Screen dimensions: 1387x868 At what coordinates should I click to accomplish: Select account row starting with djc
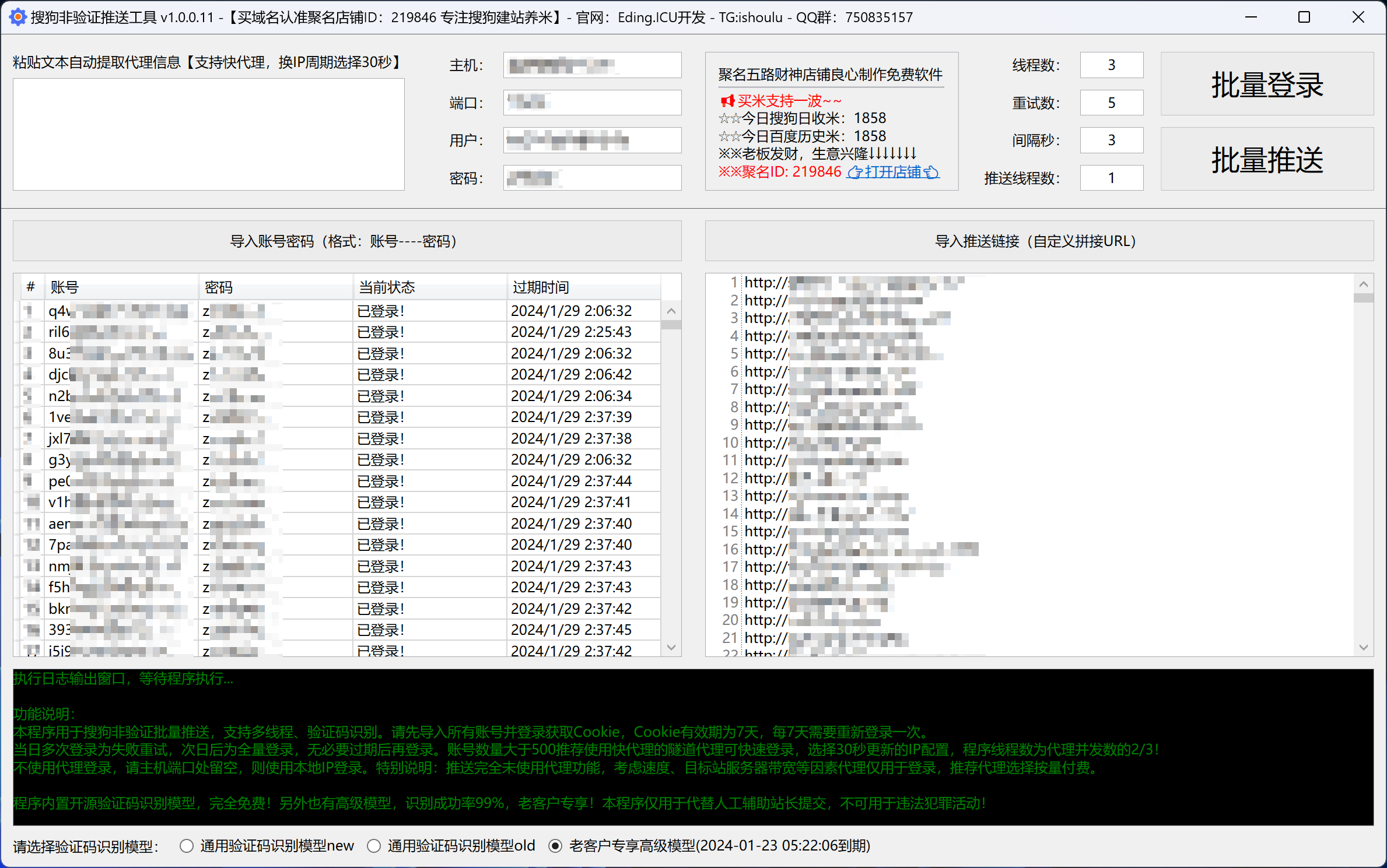[340, 374]
